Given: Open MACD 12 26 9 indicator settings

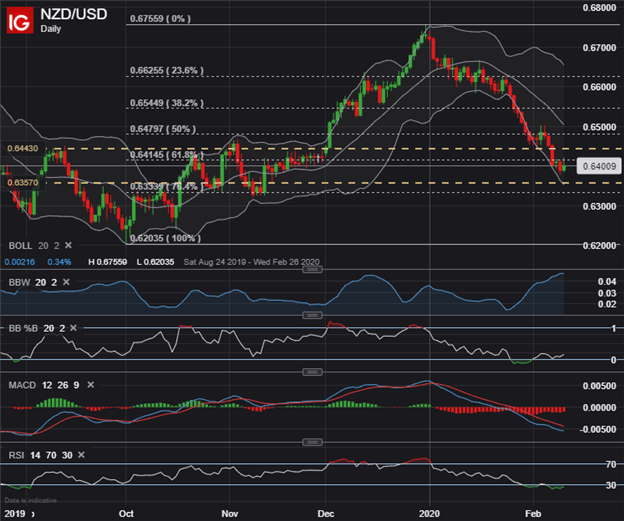Looking at the screenshot, I should tap(44, 385).
